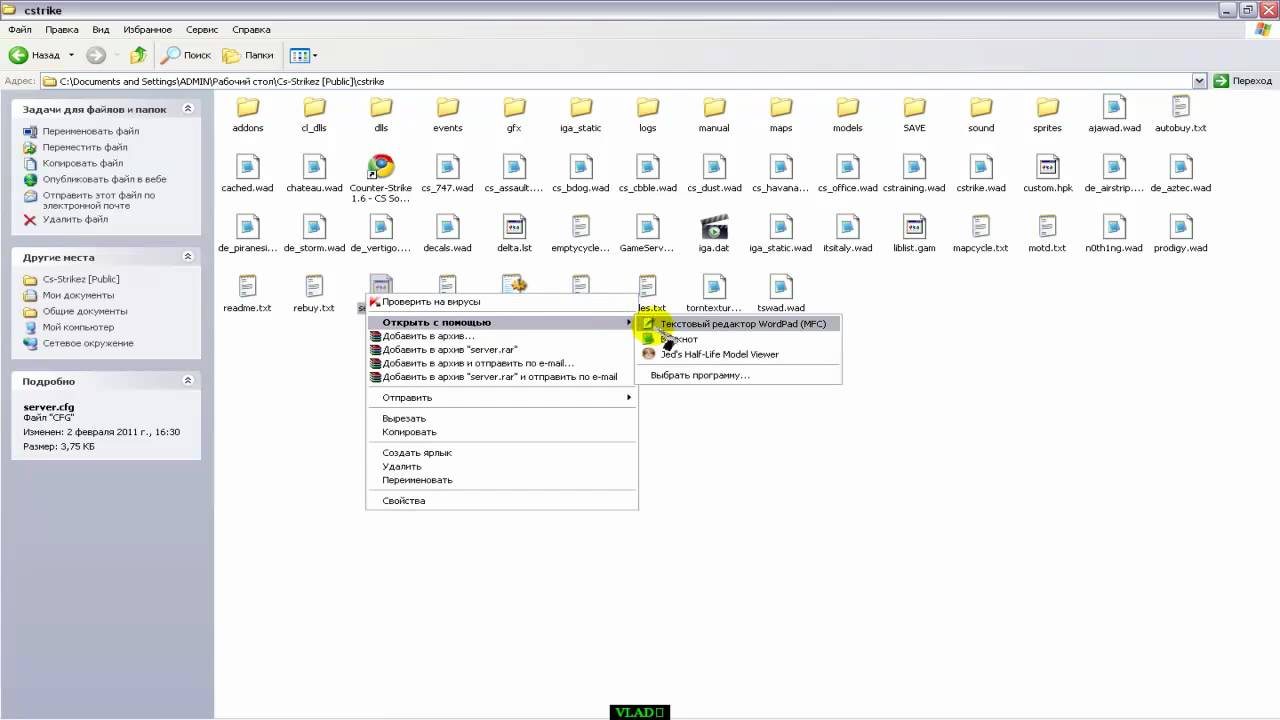This screenshot has height=720, width=1280.
Task: Choose Вырезать in context menu
Action: click(x=502, y=418)
